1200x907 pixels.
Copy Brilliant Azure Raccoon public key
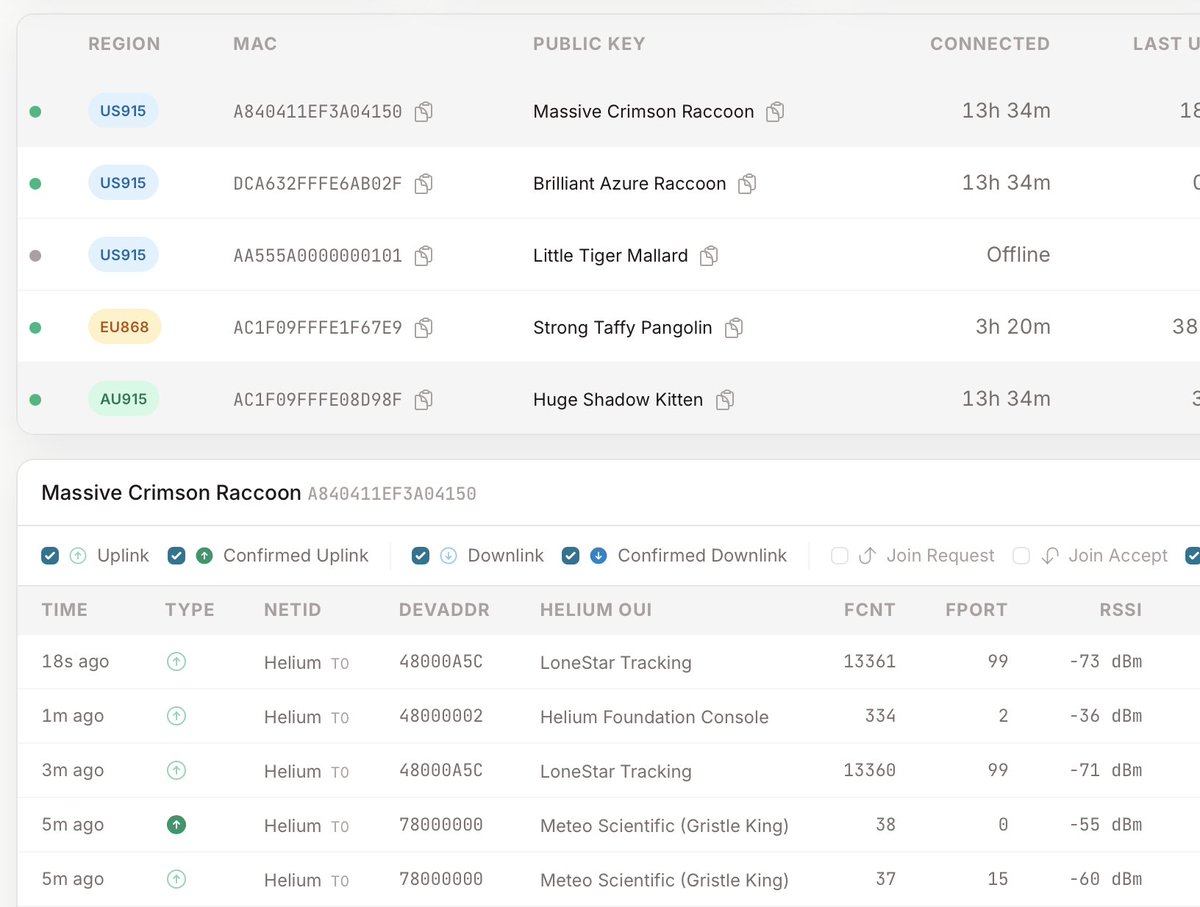click(x=747, y=184)
